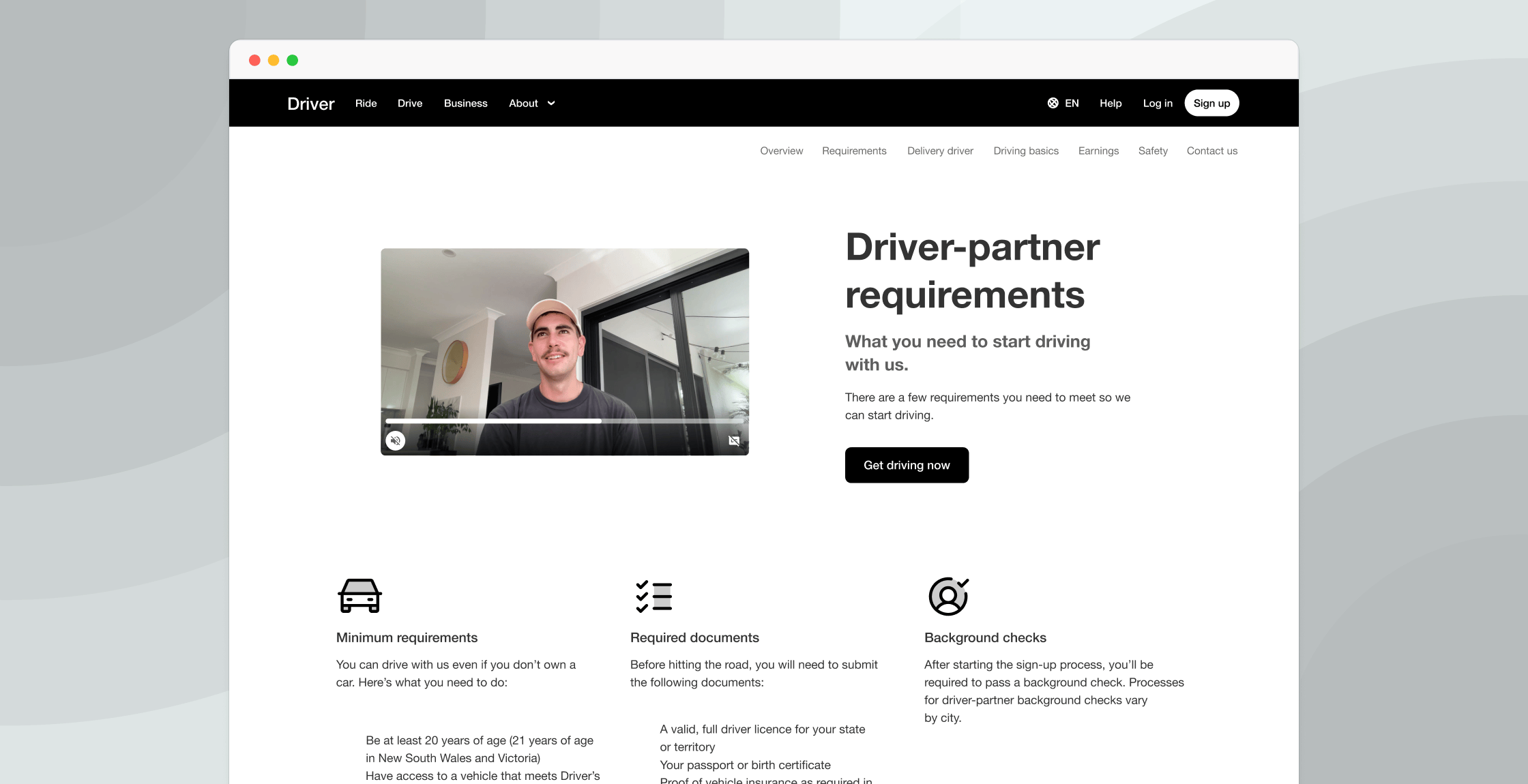Open the Help link
Screen dimensions: 1528x784
(x=1111, y=103)
